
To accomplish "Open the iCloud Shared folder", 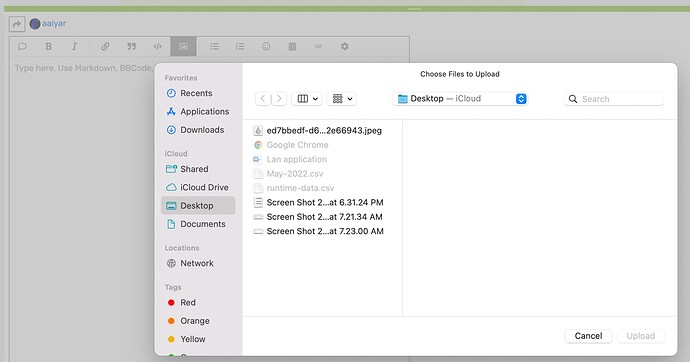I will [198, 169].
